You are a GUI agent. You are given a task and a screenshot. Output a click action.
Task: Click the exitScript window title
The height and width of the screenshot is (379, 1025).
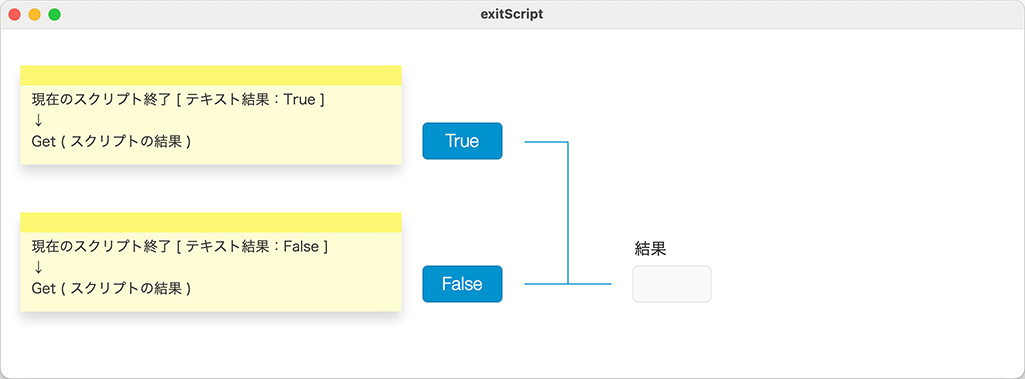512,14
